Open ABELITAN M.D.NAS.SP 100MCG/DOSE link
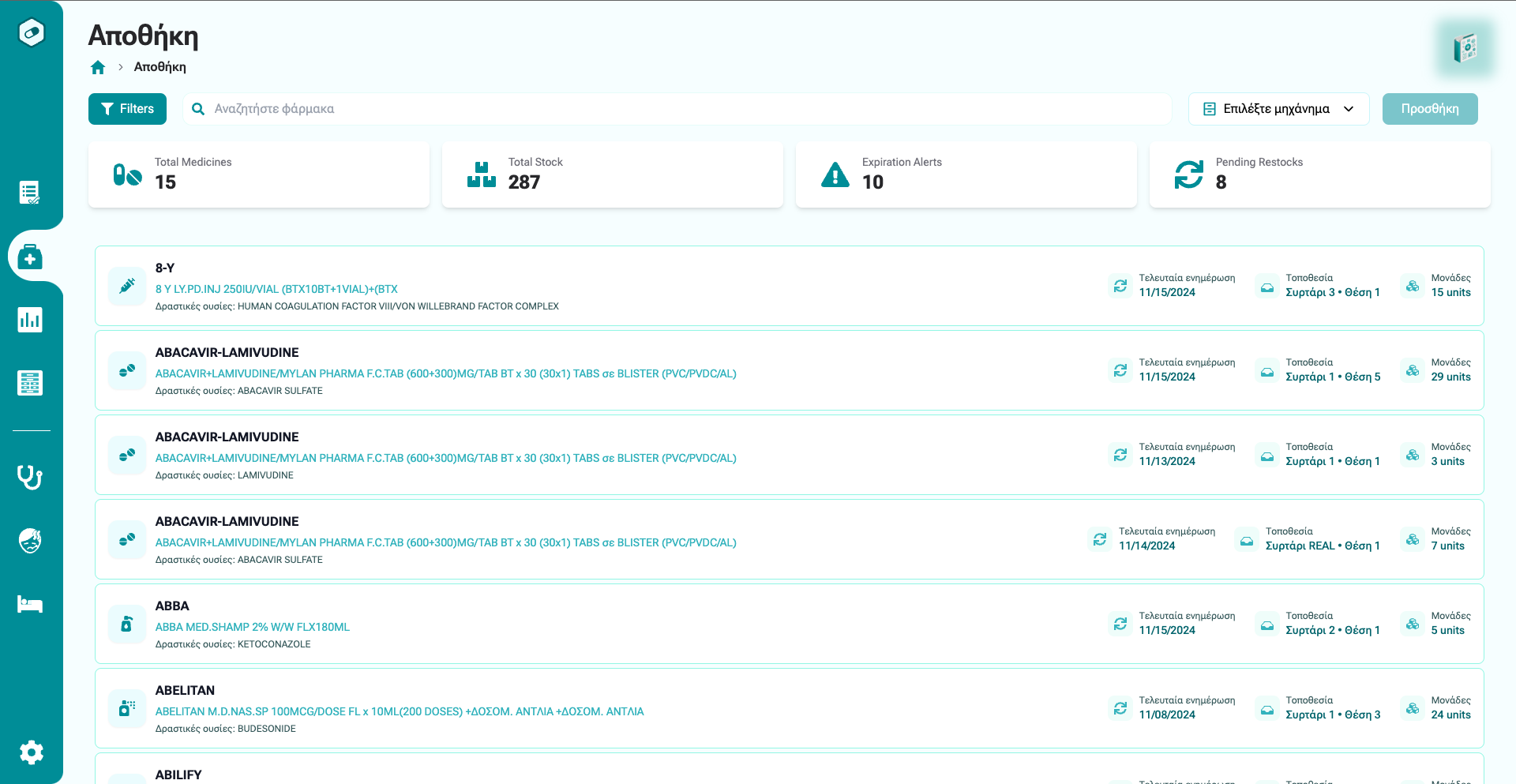This screenshot has height=784, width=1516. click(x=400, y=711)
